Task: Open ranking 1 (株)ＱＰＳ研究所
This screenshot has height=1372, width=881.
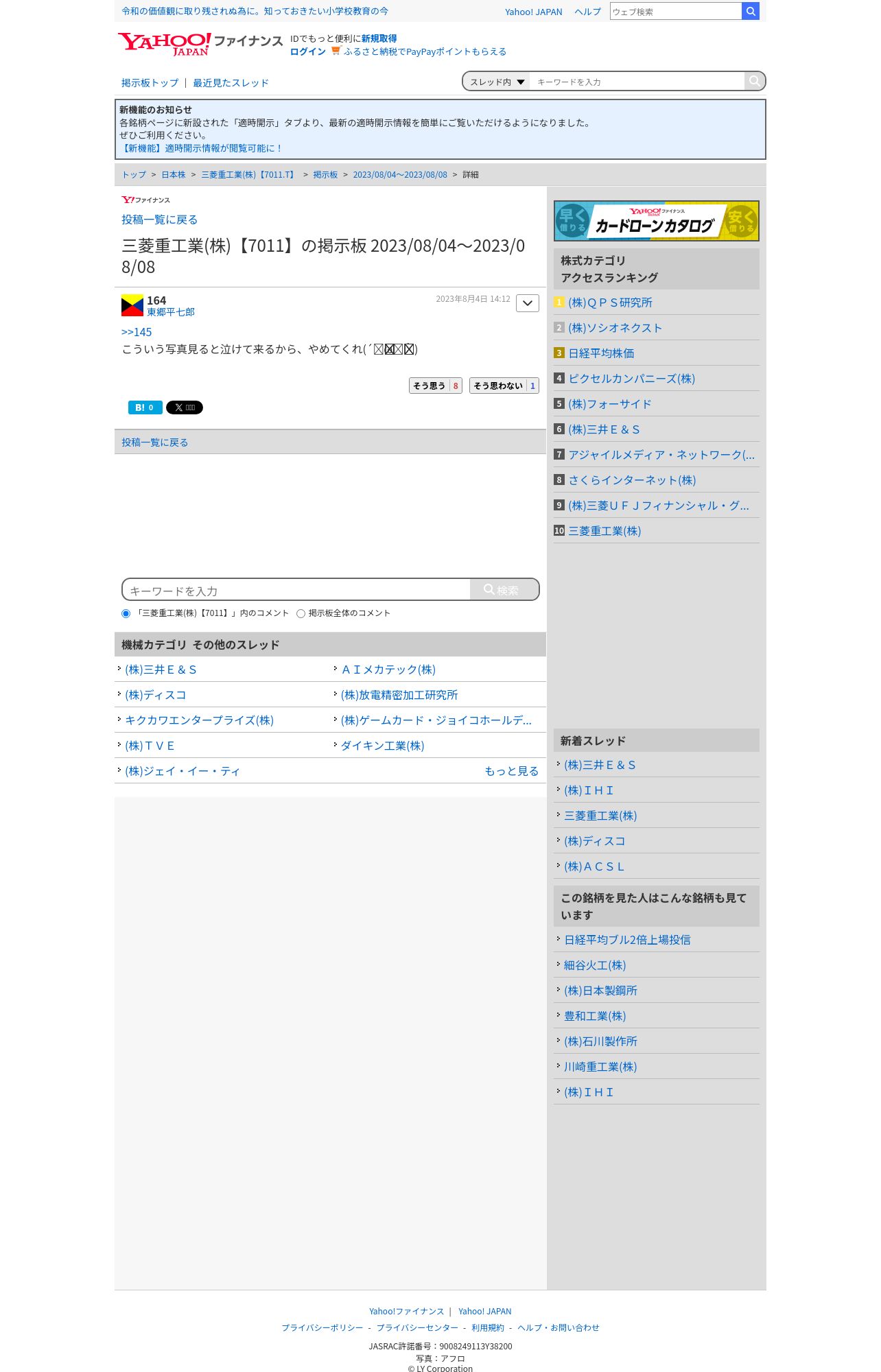Action: coord(610,303)
